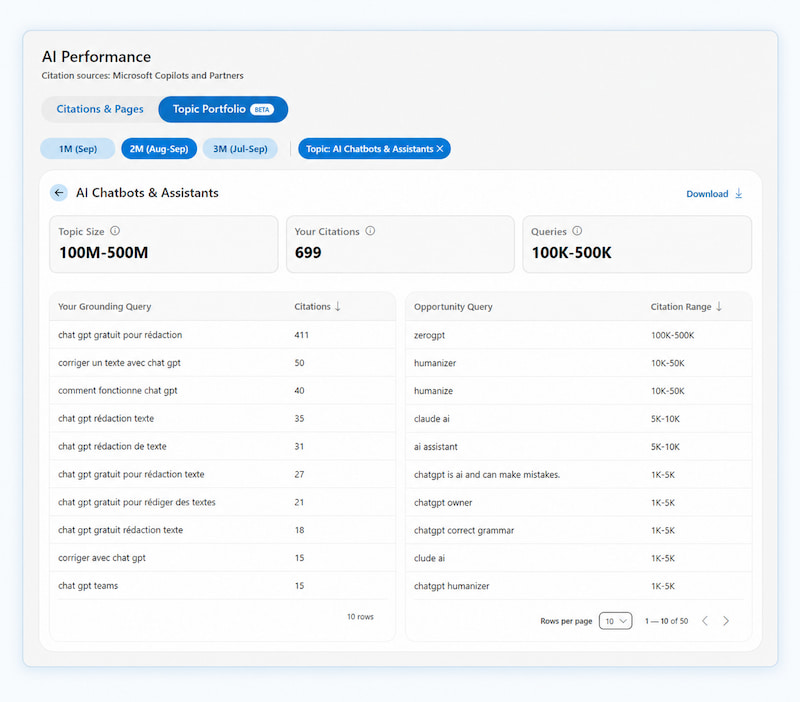Go to next page chevron
The width and height of the screenshot is (800, 702).
pyautogui.click(x=726, y=621)
